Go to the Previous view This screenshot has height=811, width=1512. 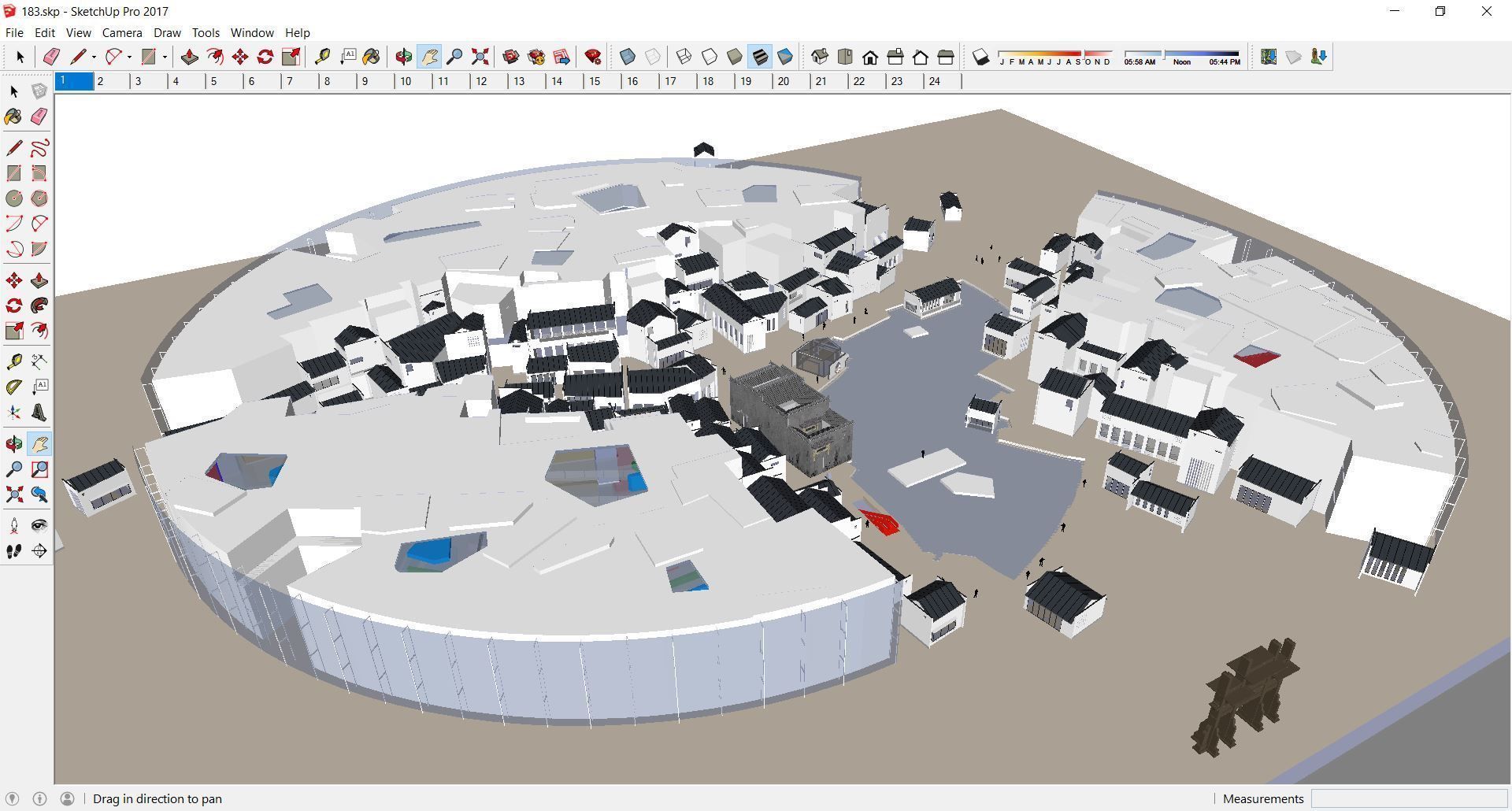[39, 494]
